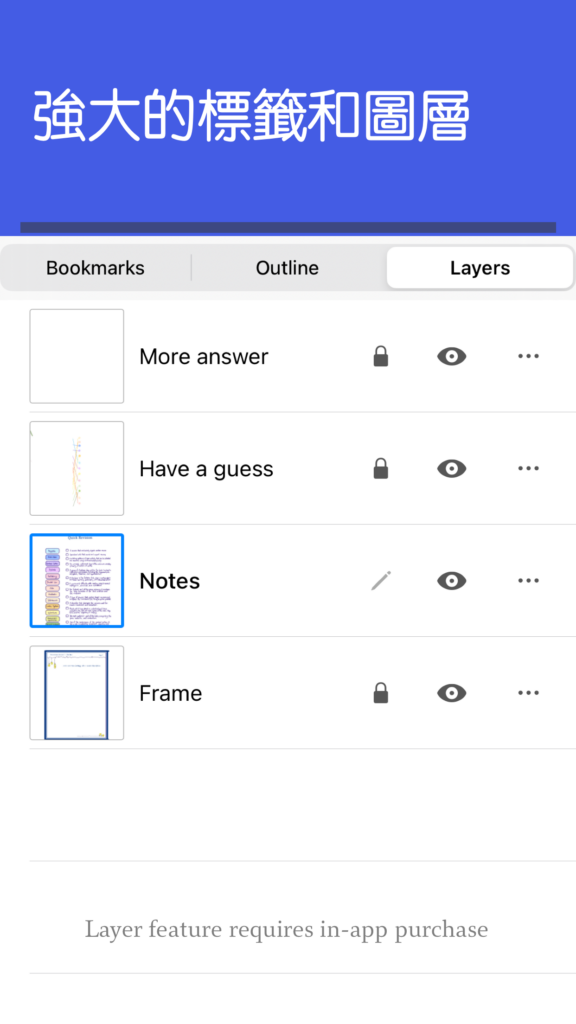Open more options for Notes layer
The image size is (576, 1024).
528,581
